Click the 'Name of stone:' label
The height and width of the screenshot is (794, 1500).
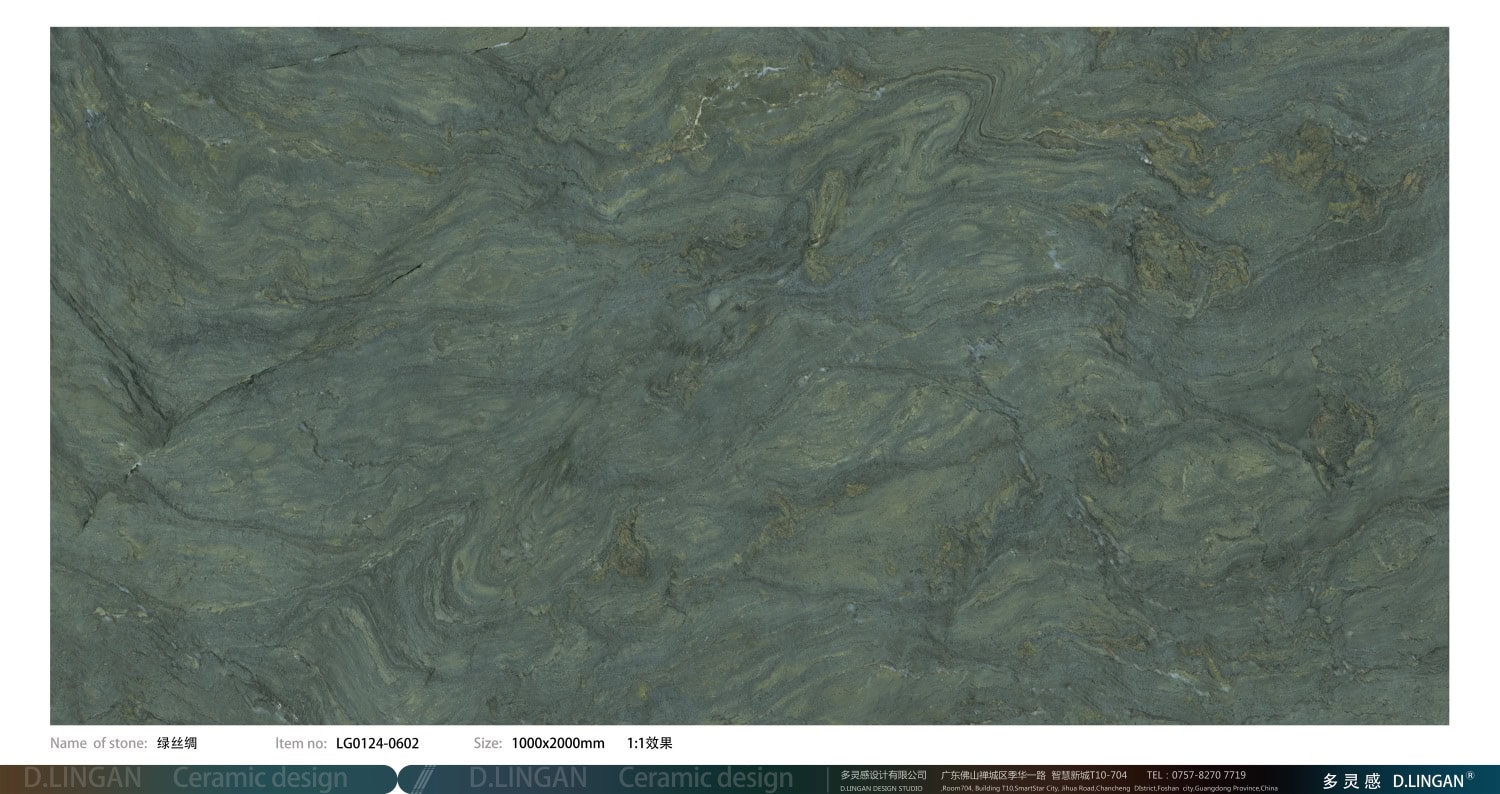point(99,743)
